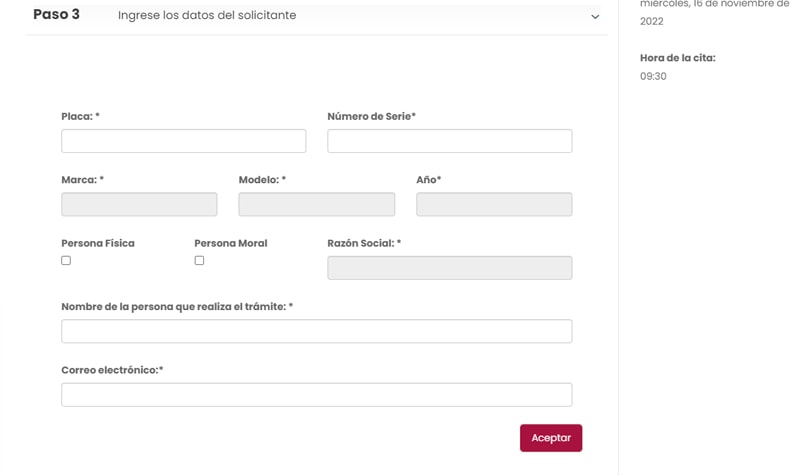
Task: Click the 'Persona Física' label text
Action: [x=98, y=243]
